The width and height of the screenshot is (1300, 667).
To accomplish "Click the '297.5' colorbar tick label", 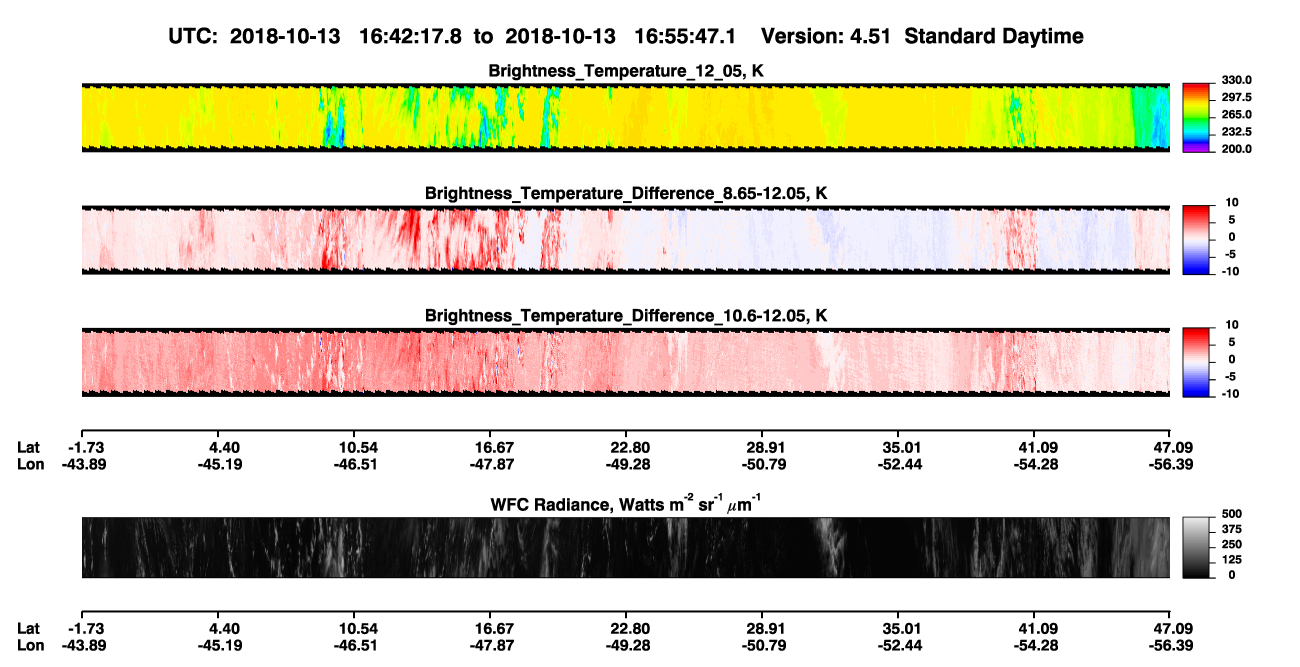I will coord(1235,97).
